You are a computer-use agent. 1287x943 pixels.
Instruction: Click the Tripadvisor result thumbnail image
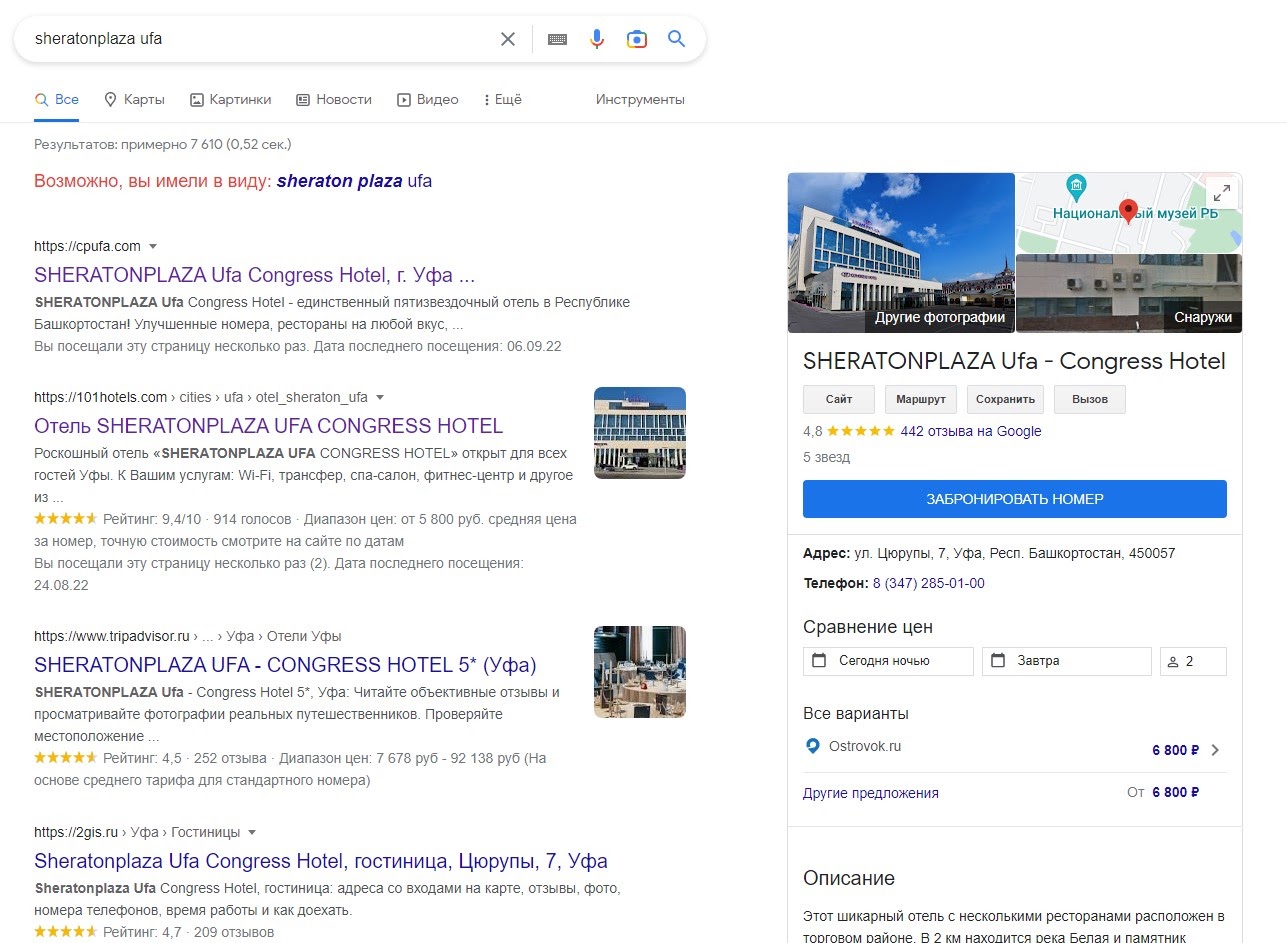click(640, 672)
